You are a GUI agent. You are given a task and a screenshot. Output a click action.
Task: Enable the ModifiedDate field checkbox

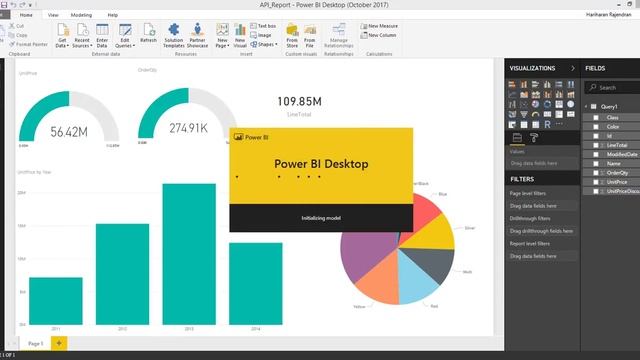pyautogui.click(x=596, y=155)
